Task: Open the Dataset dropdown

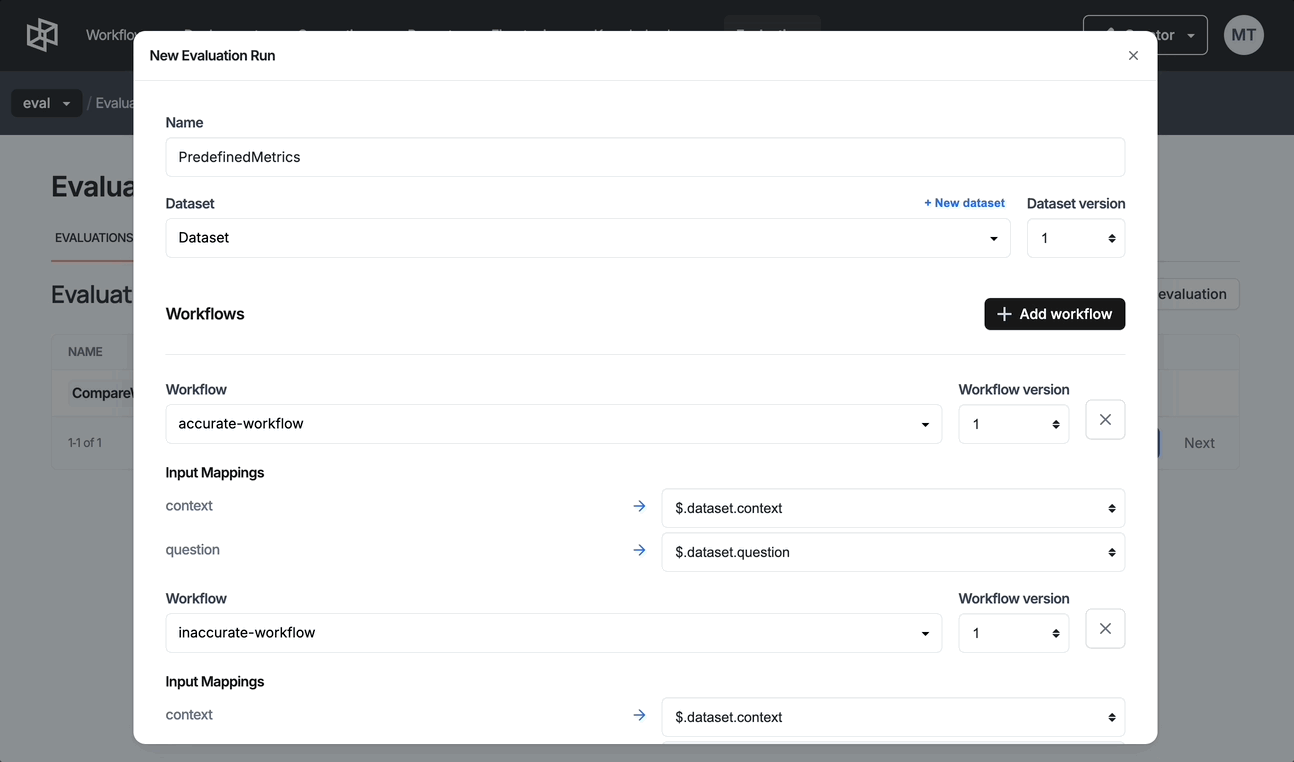Action: tap(588, 238)
